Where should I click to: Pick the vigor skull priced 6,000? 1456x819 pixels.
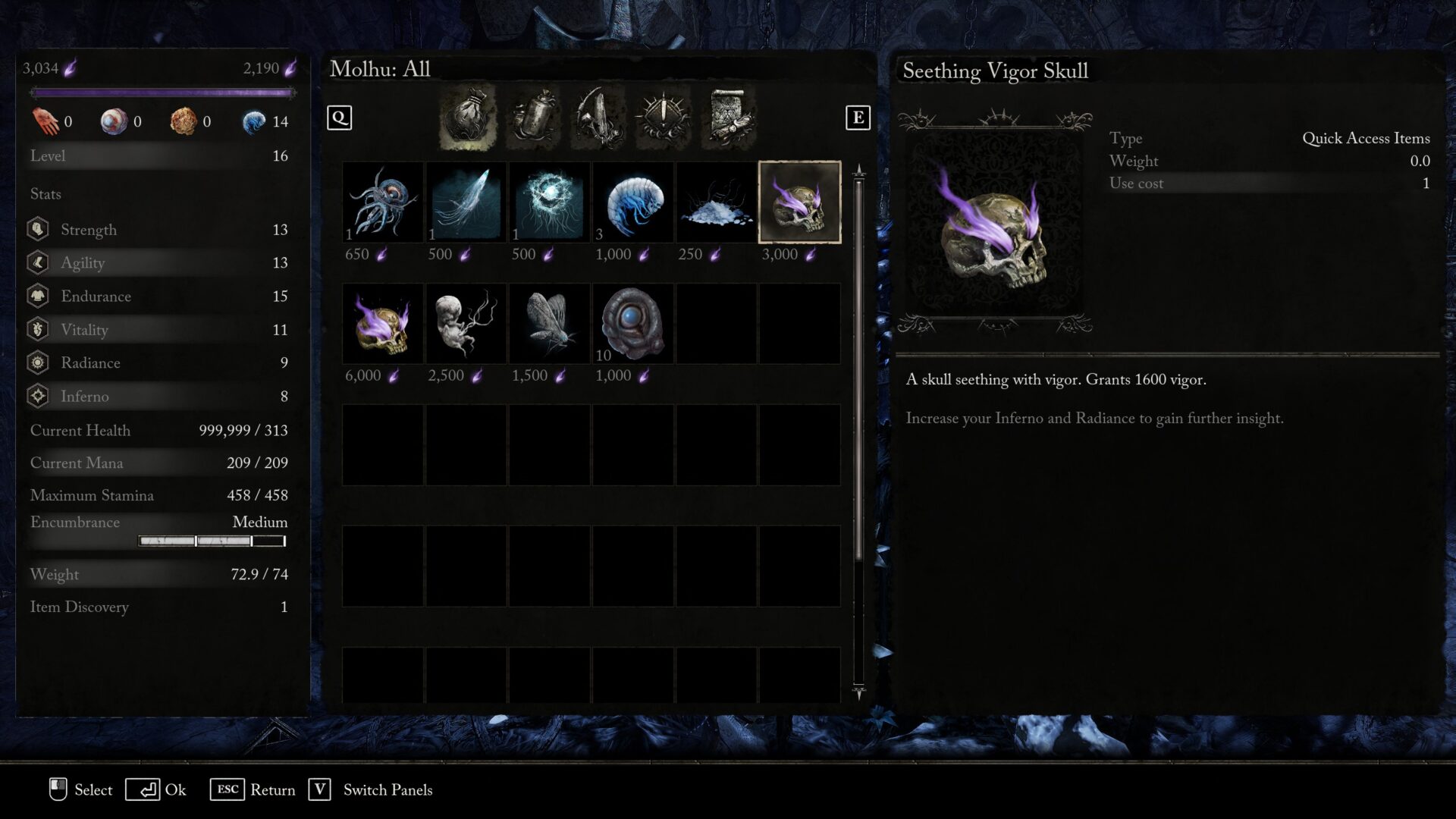pos(383,324)
